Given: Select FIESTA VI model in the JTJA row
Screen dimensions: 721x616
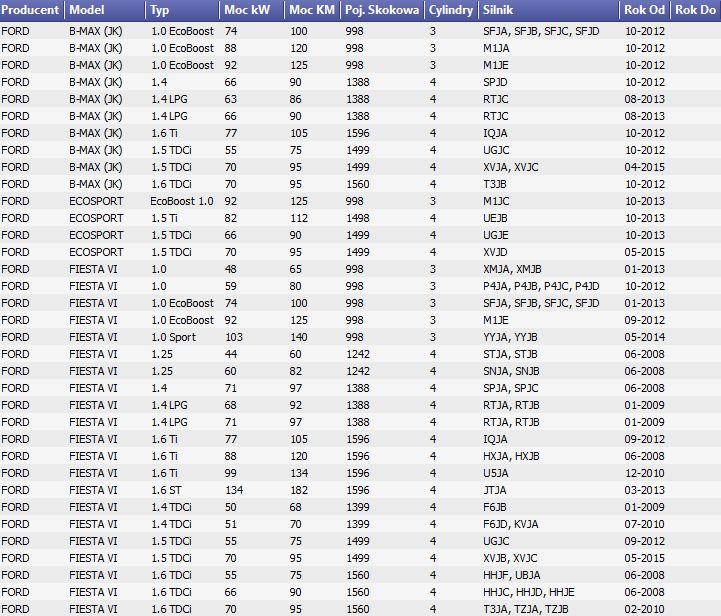Looking at the screenshot, I should pos(93,491).
